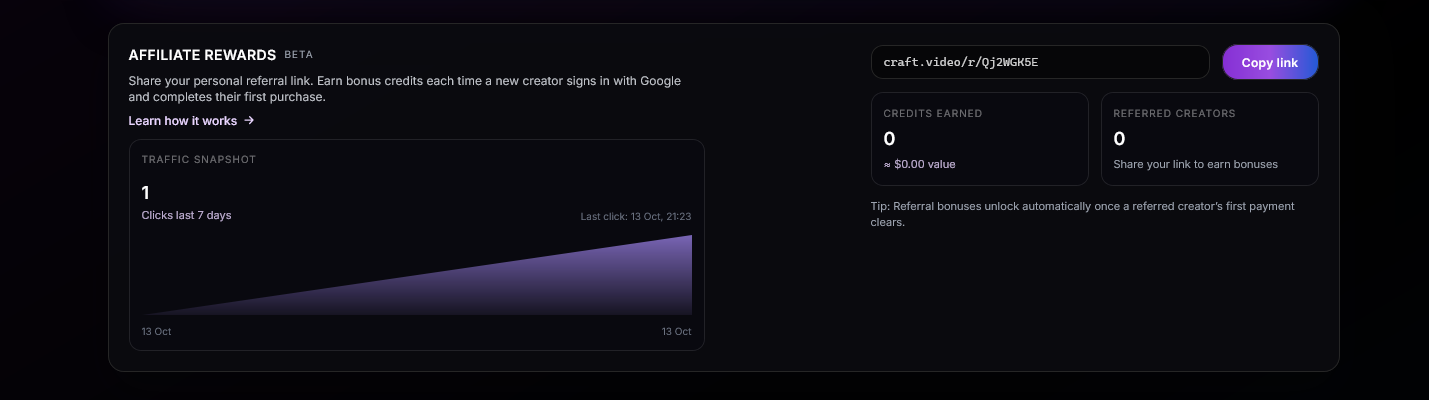
Task: Click the CREDITS EARNED card label
Action: [x=932, y=114]
